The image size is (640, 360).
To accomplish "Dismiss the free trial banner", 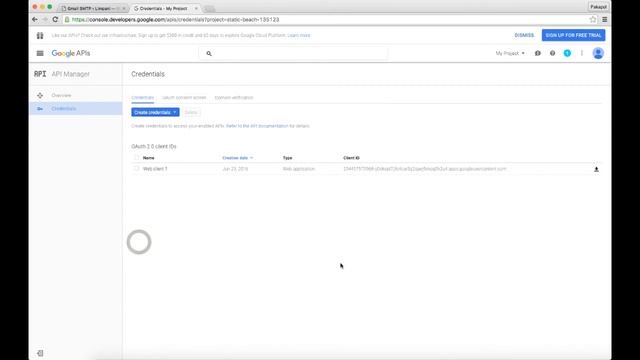I will (x=524, y=35).
